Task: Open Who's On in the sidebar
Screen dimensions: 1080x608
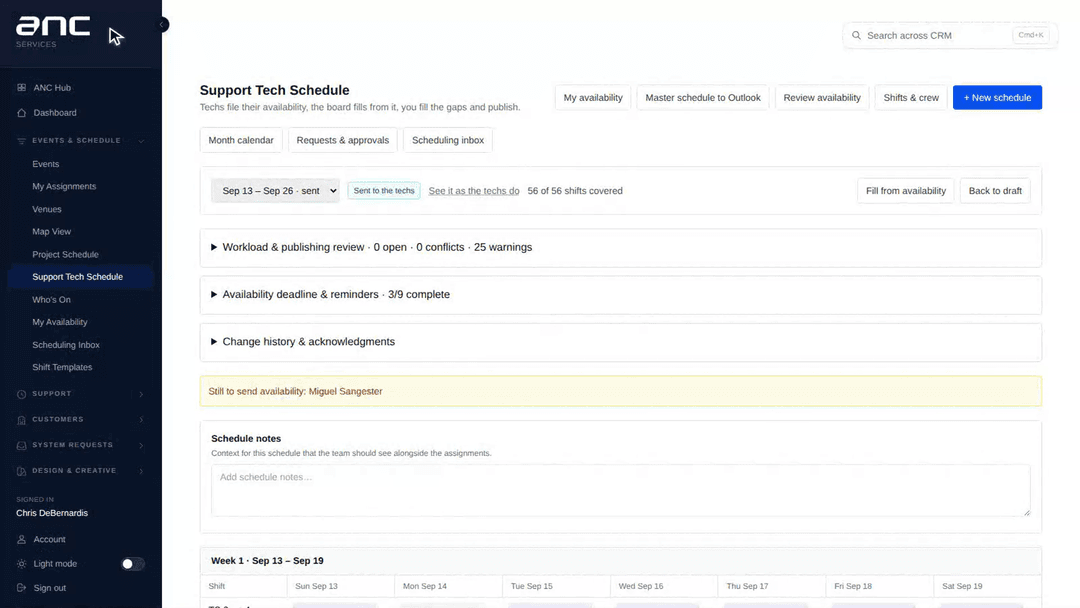Action: pos(52,300)
